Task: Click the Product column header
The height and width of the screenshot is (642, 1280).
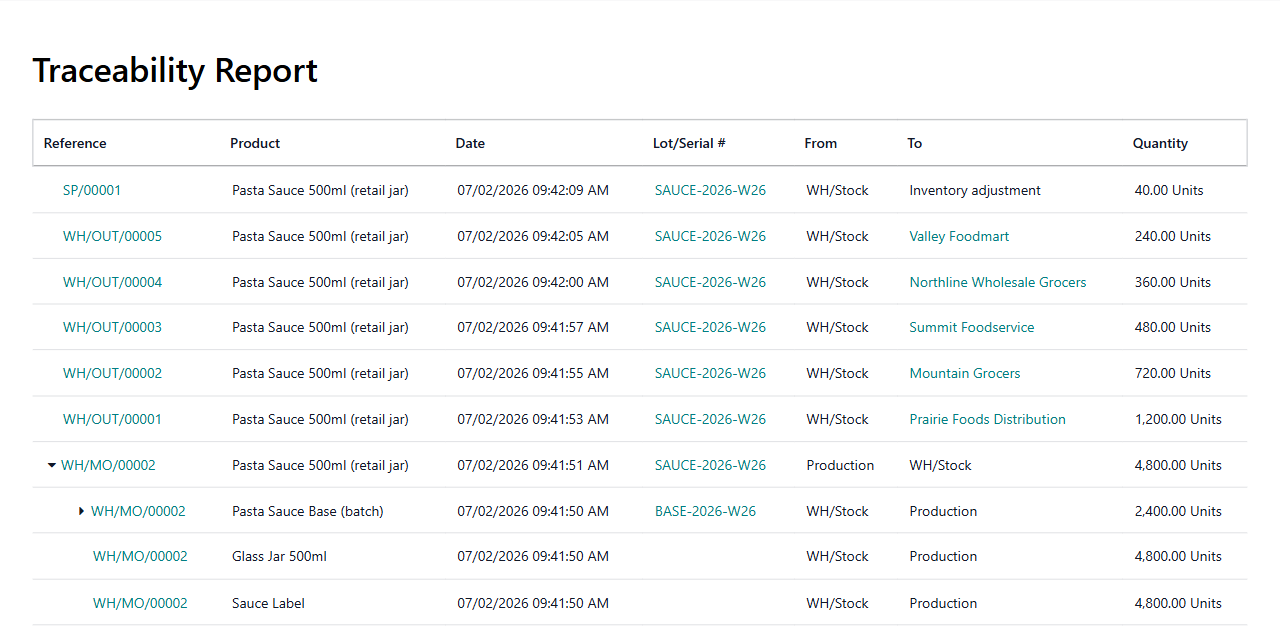Action: (255, 143)
